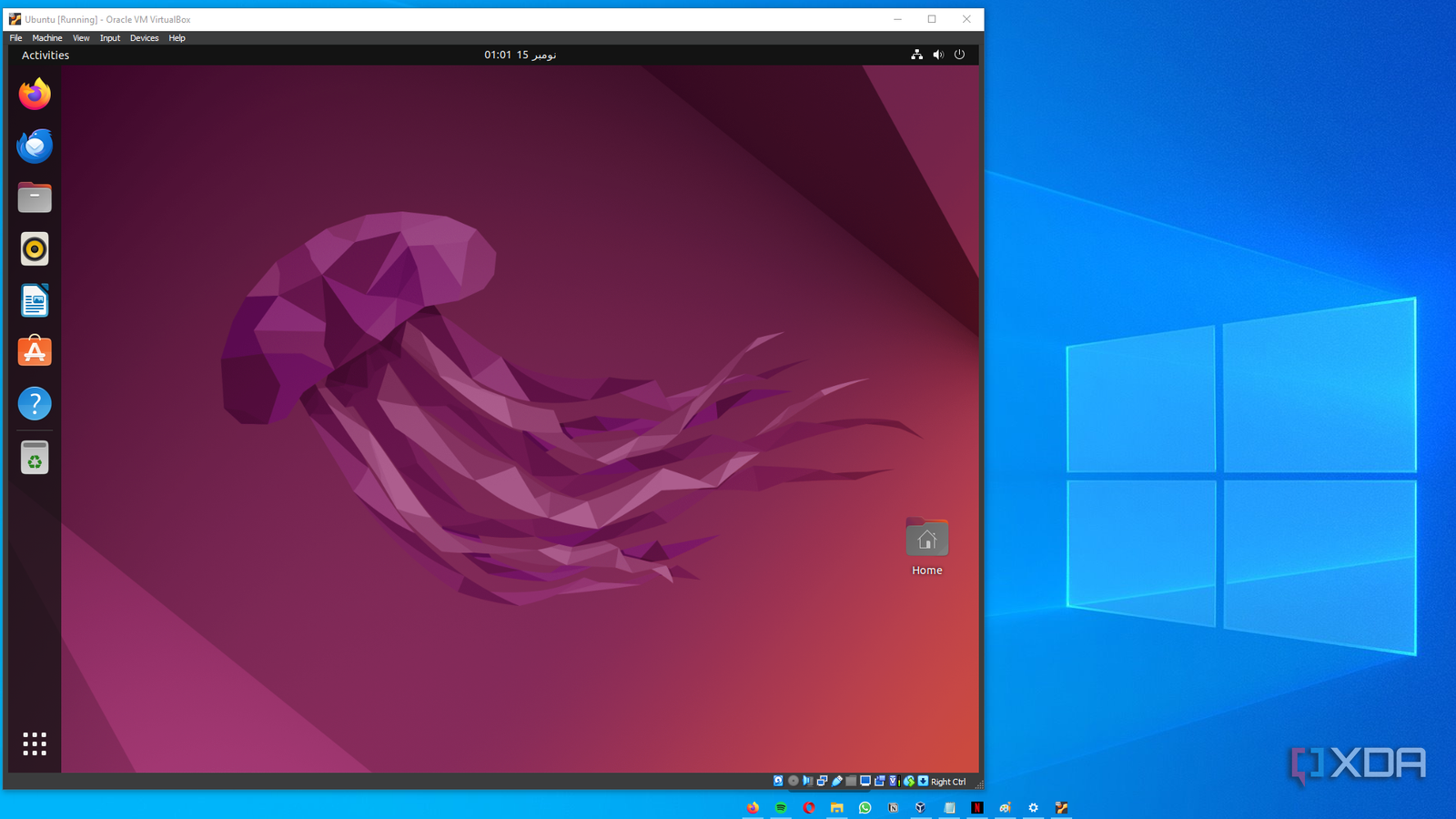This screenshot has height=819, width=1456.
Task: Open the Devices menu
Action: click(144, 38)
